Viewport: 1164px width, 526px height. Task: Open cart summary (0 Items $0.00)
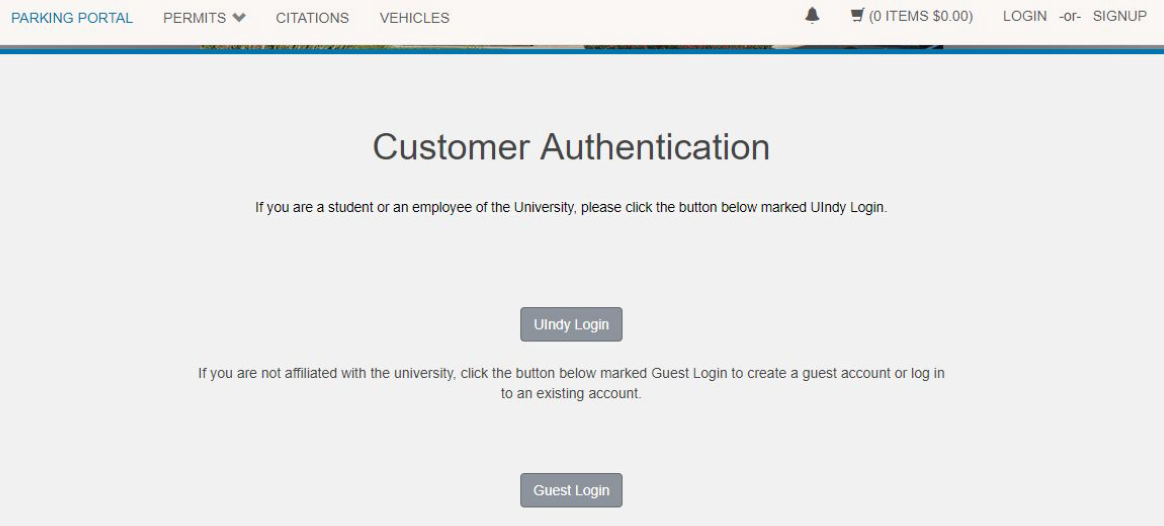tap(921, 16)
